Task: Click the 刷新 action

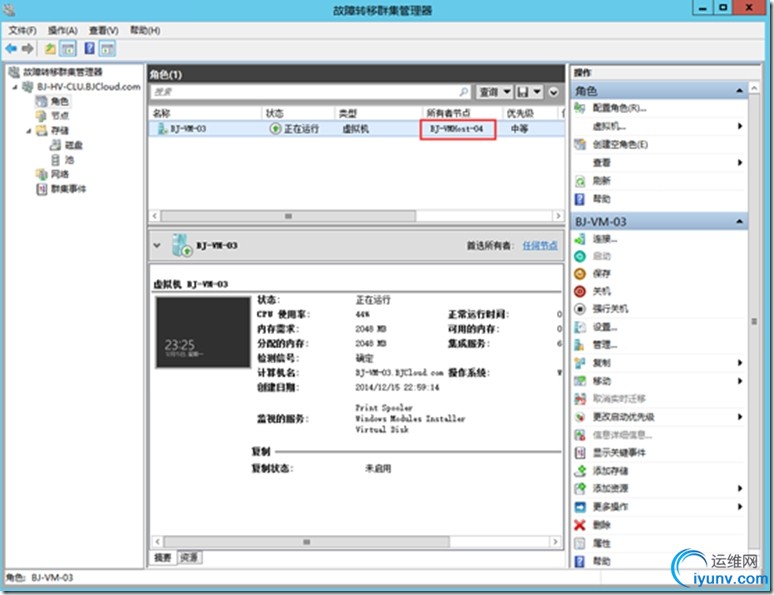Action: [601, 181]
